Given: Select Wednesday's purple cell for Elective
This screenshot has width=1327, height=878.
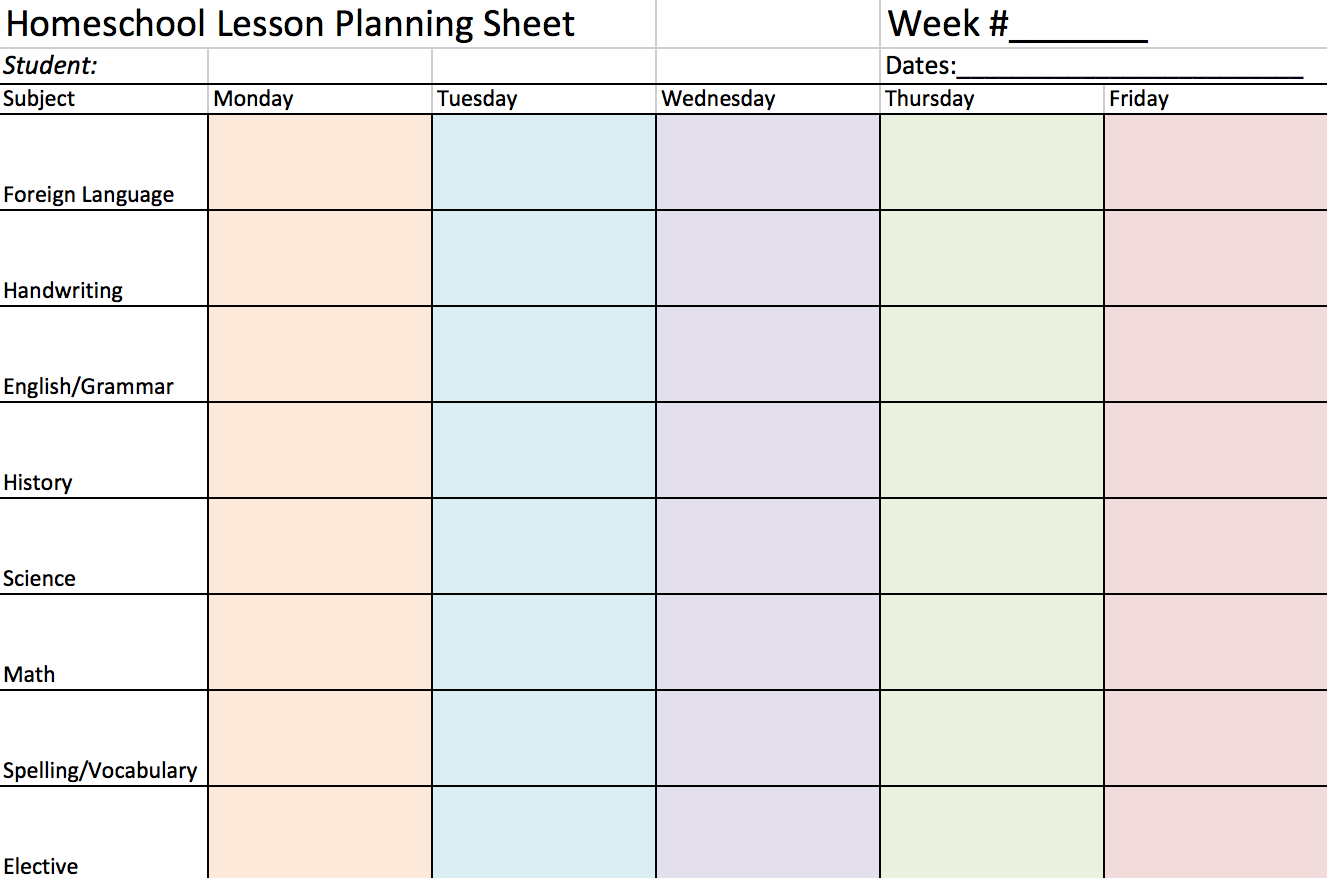Looking at the screenshot, I should [768, 832].
